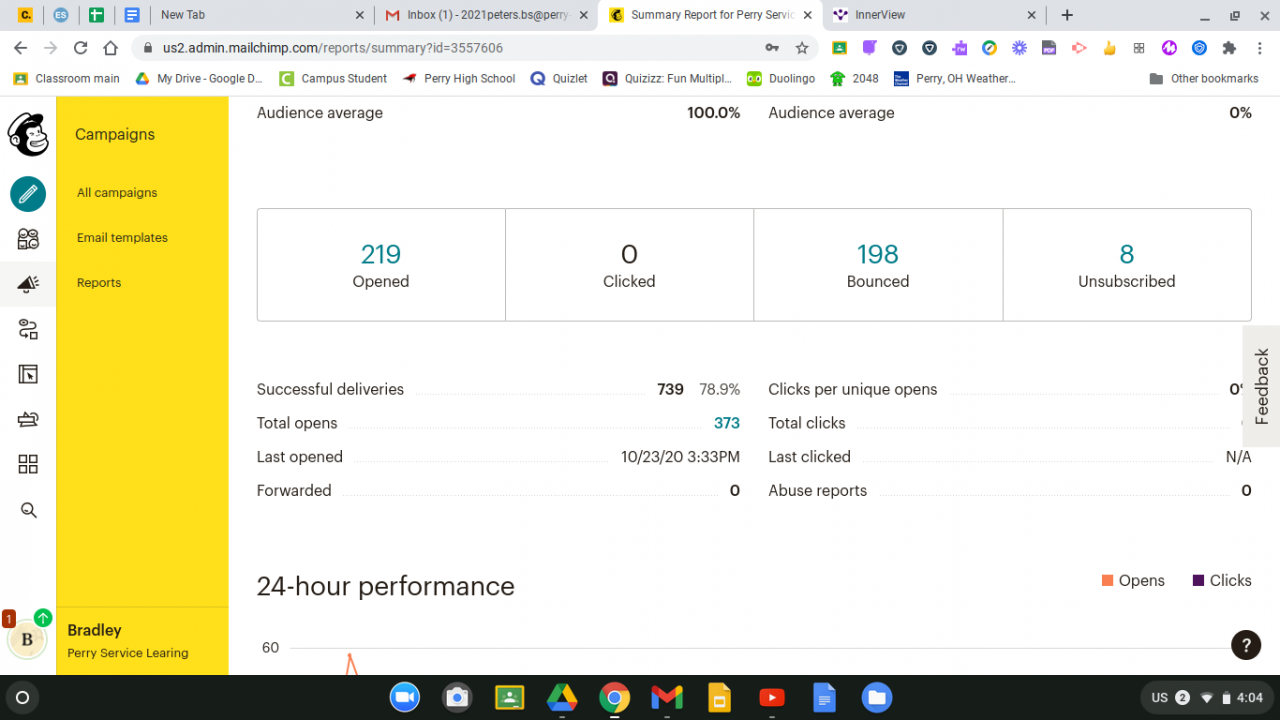Open the Duolingo bookmark
This screenshot has width=1280, height=720.
coord(781,78)
